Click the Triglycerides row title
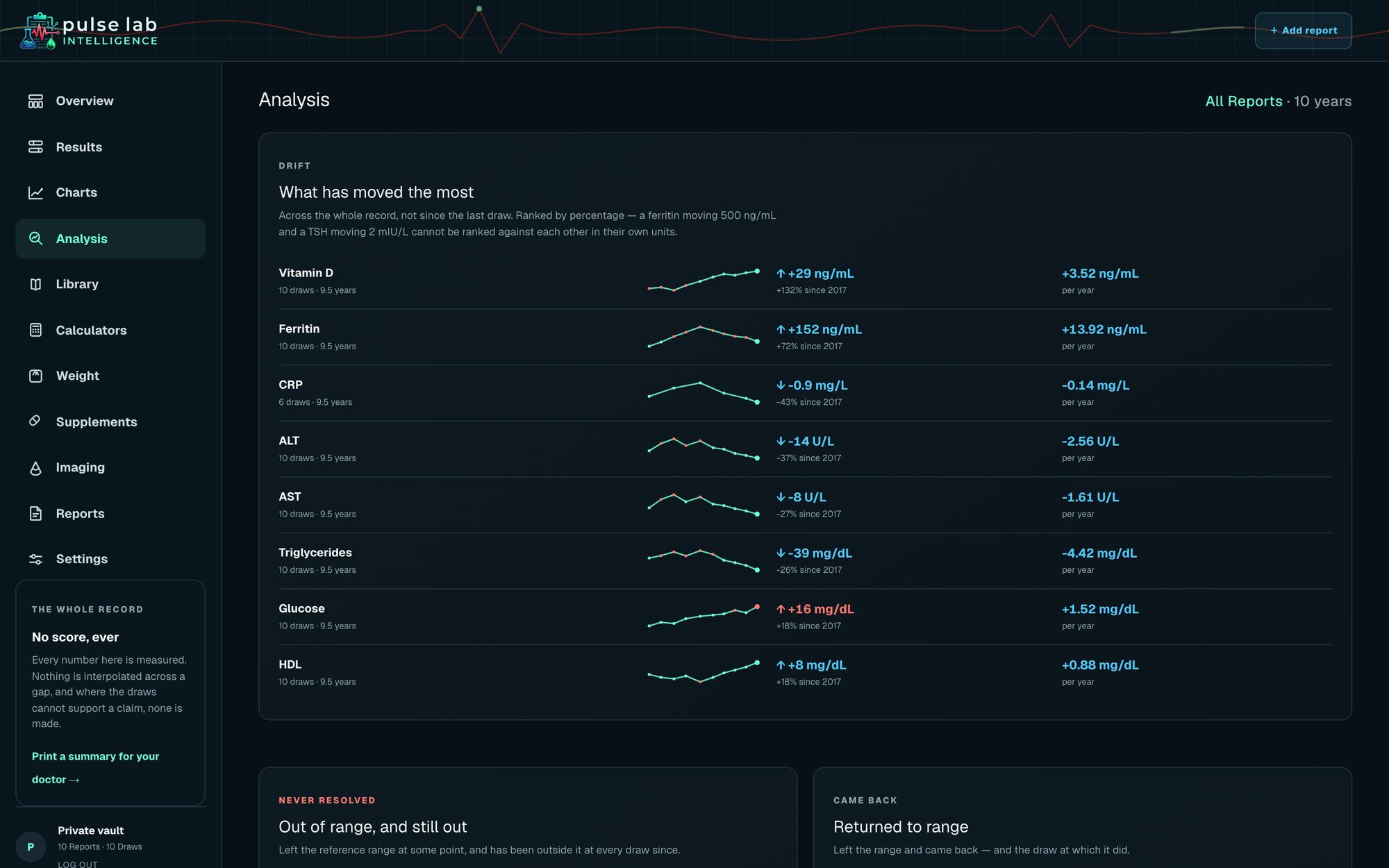 315,553
